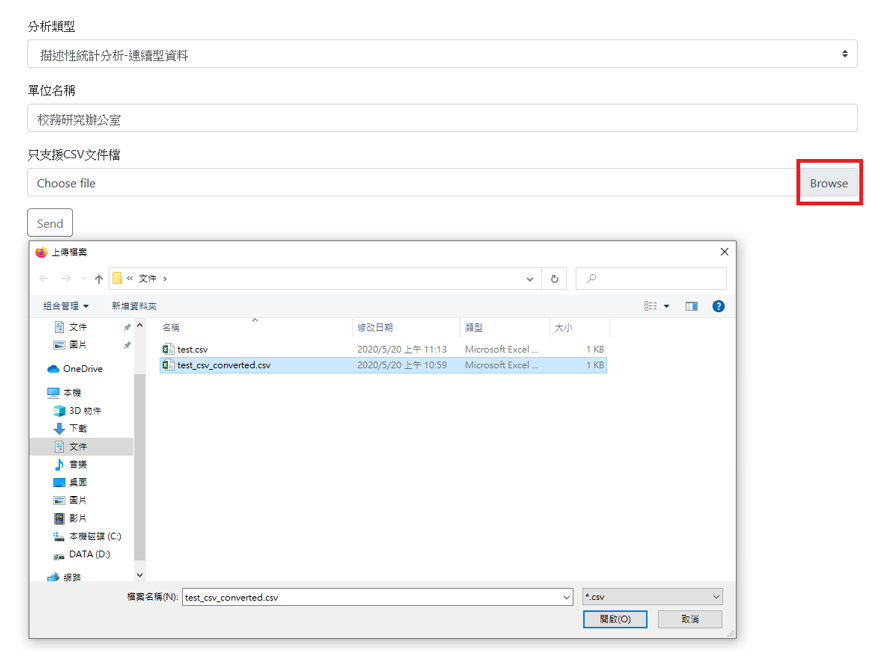Viewport: 871px width, 669px height.
Task: Click the sidebar scroll down arrow
Action: click(140, 575)
